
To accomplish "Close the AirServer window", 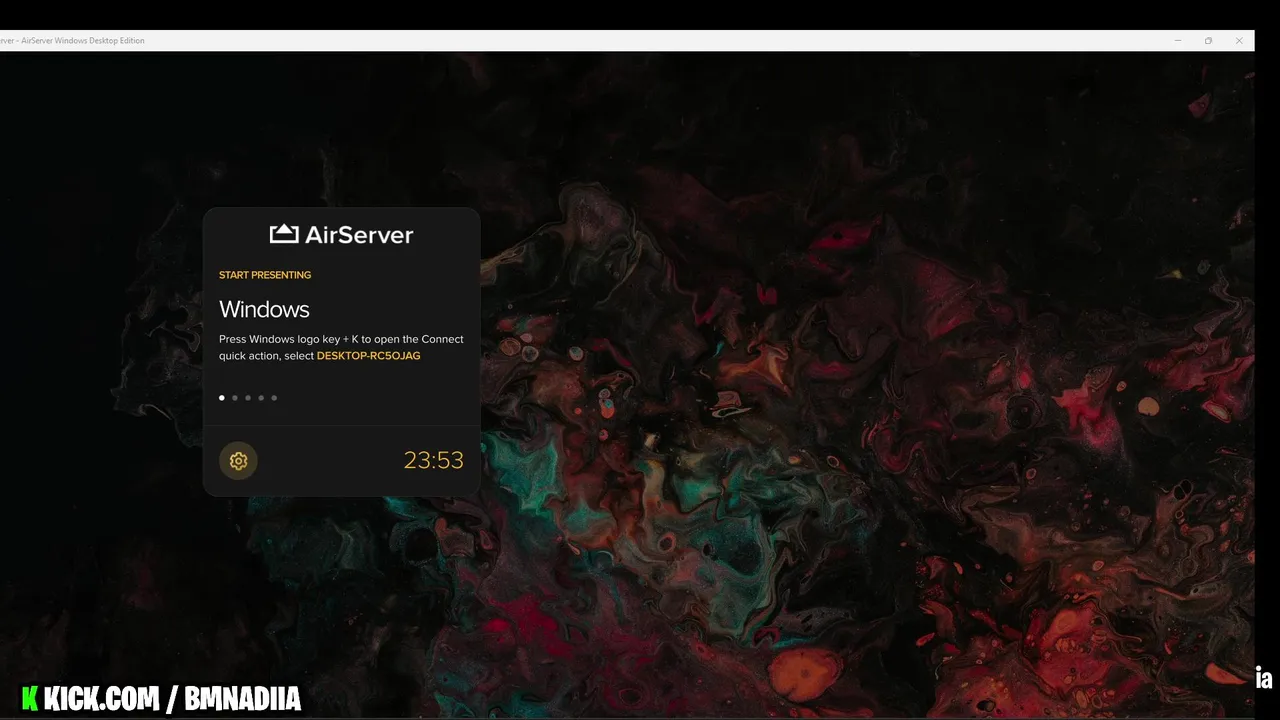I will 1239,41.
